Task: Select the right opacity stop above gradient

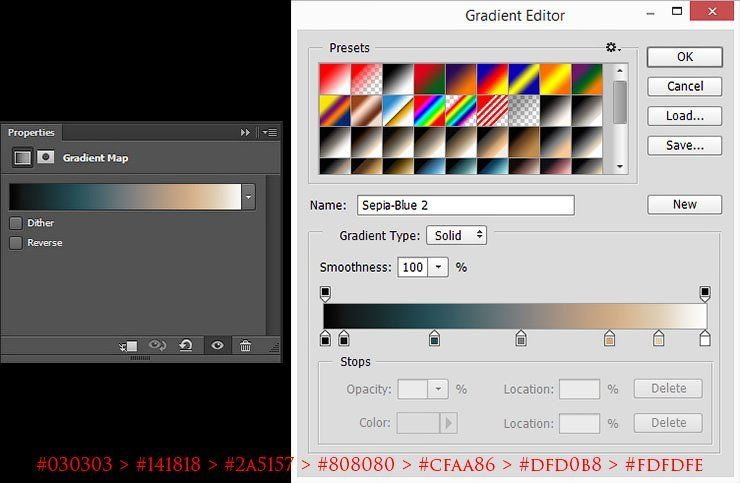Action: click(x=705, y=293)
